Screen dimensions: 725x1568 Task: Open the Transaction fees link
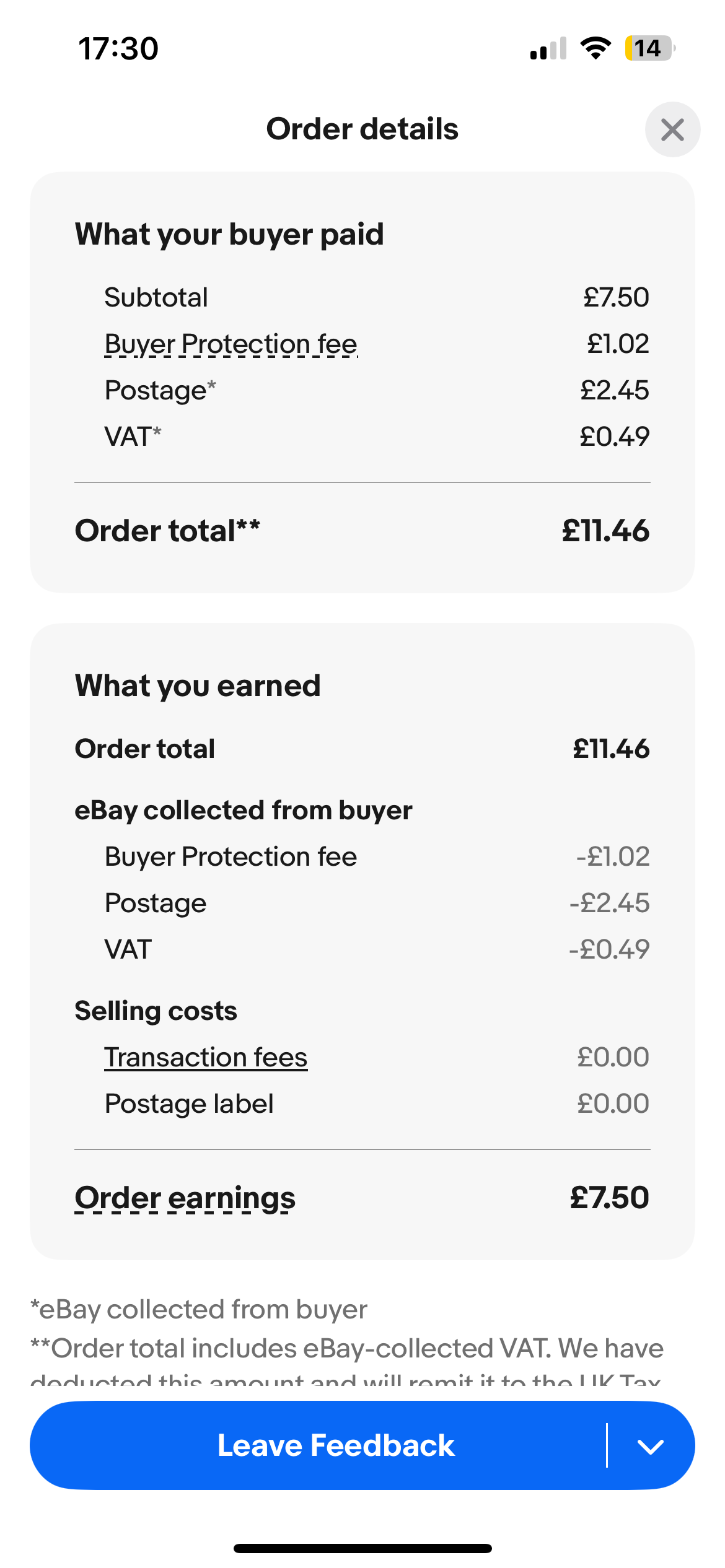[x=206, y=1057]
